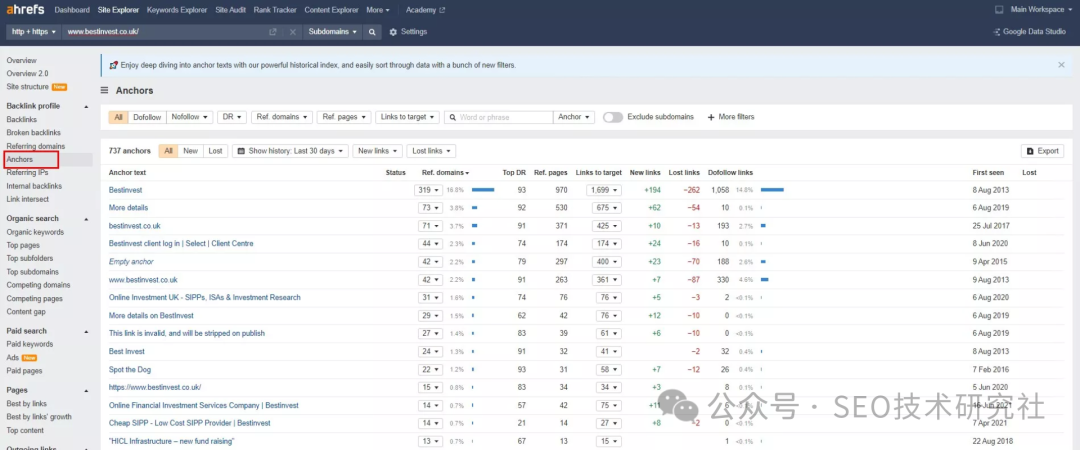This screenshot has width=1080, height=450.
Task: Open the URL in a new tab icon
Action: pos(273,32)
